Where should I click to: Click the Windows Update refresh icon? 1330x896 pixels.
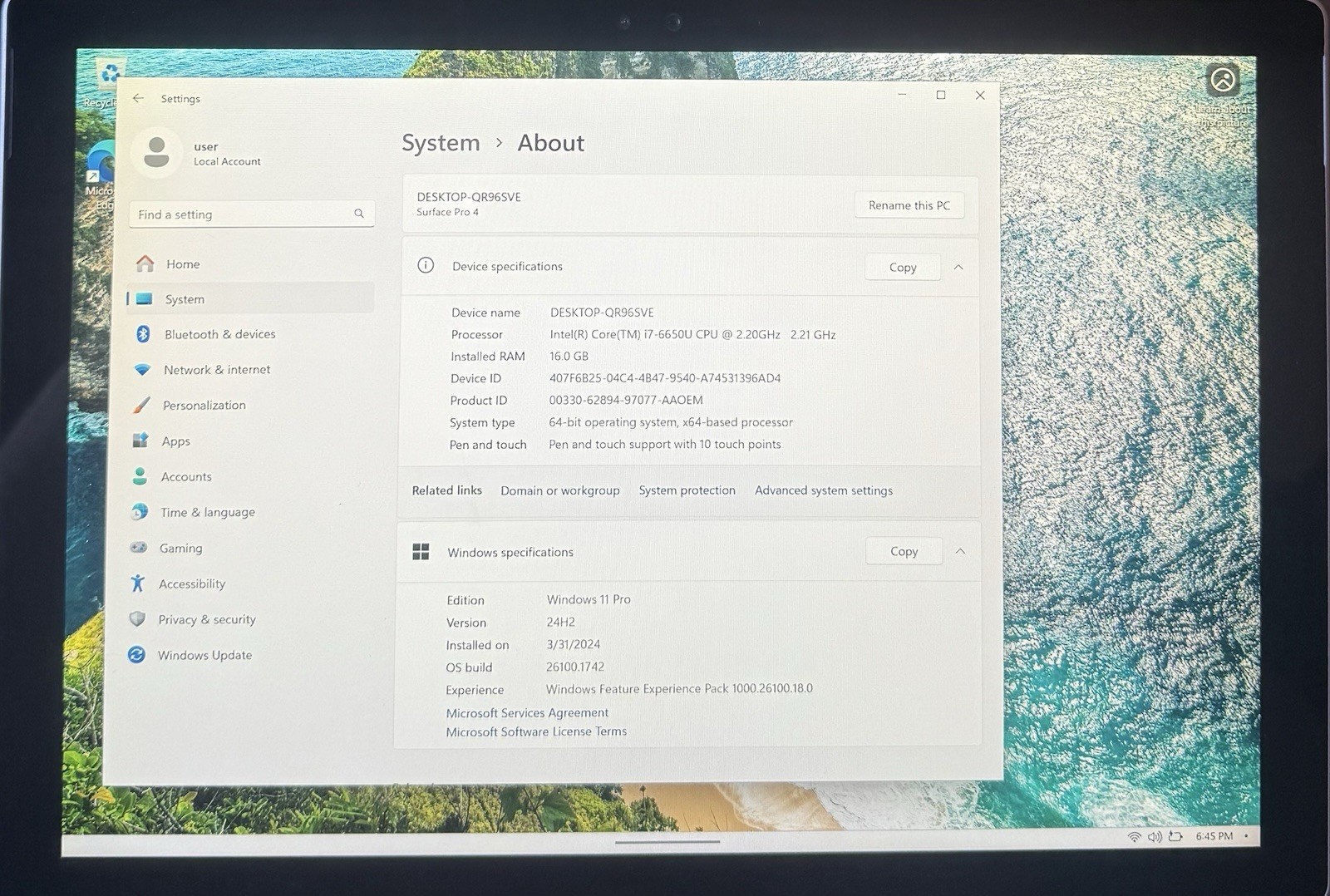[137, 655]
